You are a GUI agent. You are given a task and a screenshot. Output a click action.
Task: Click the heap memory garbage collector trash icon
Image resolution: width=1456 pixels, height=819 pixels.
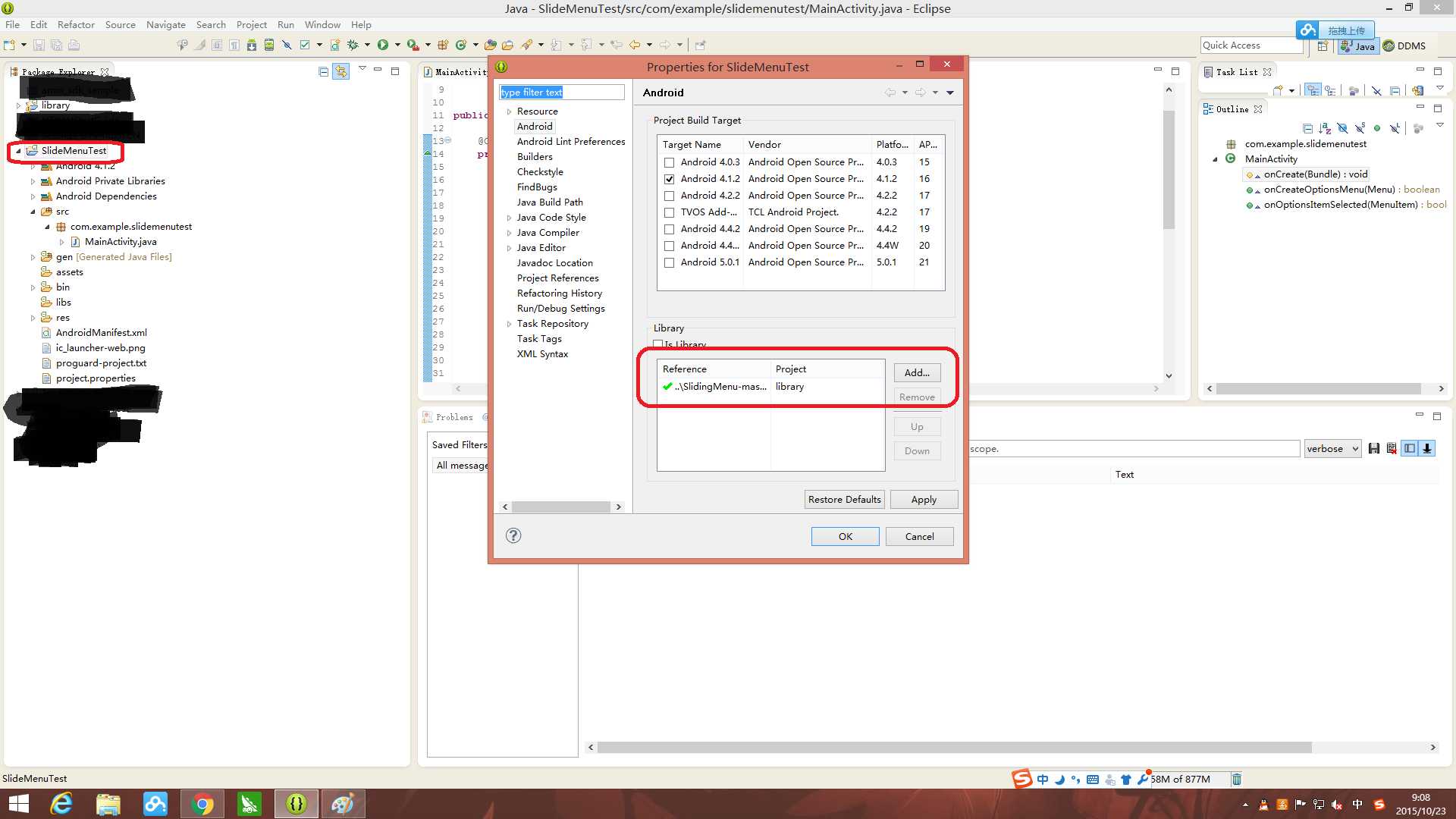click(x=1237, y=779)
